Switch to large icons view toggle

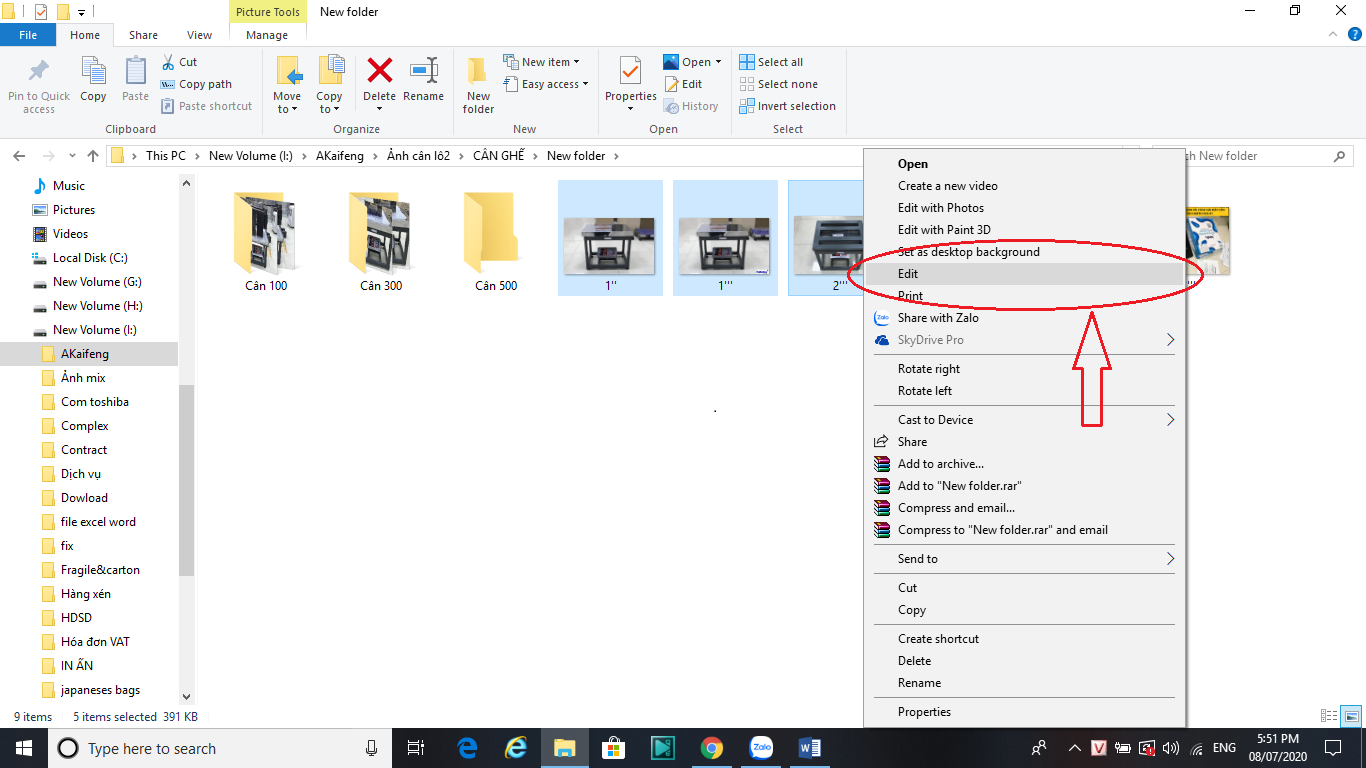point(1351,716)
